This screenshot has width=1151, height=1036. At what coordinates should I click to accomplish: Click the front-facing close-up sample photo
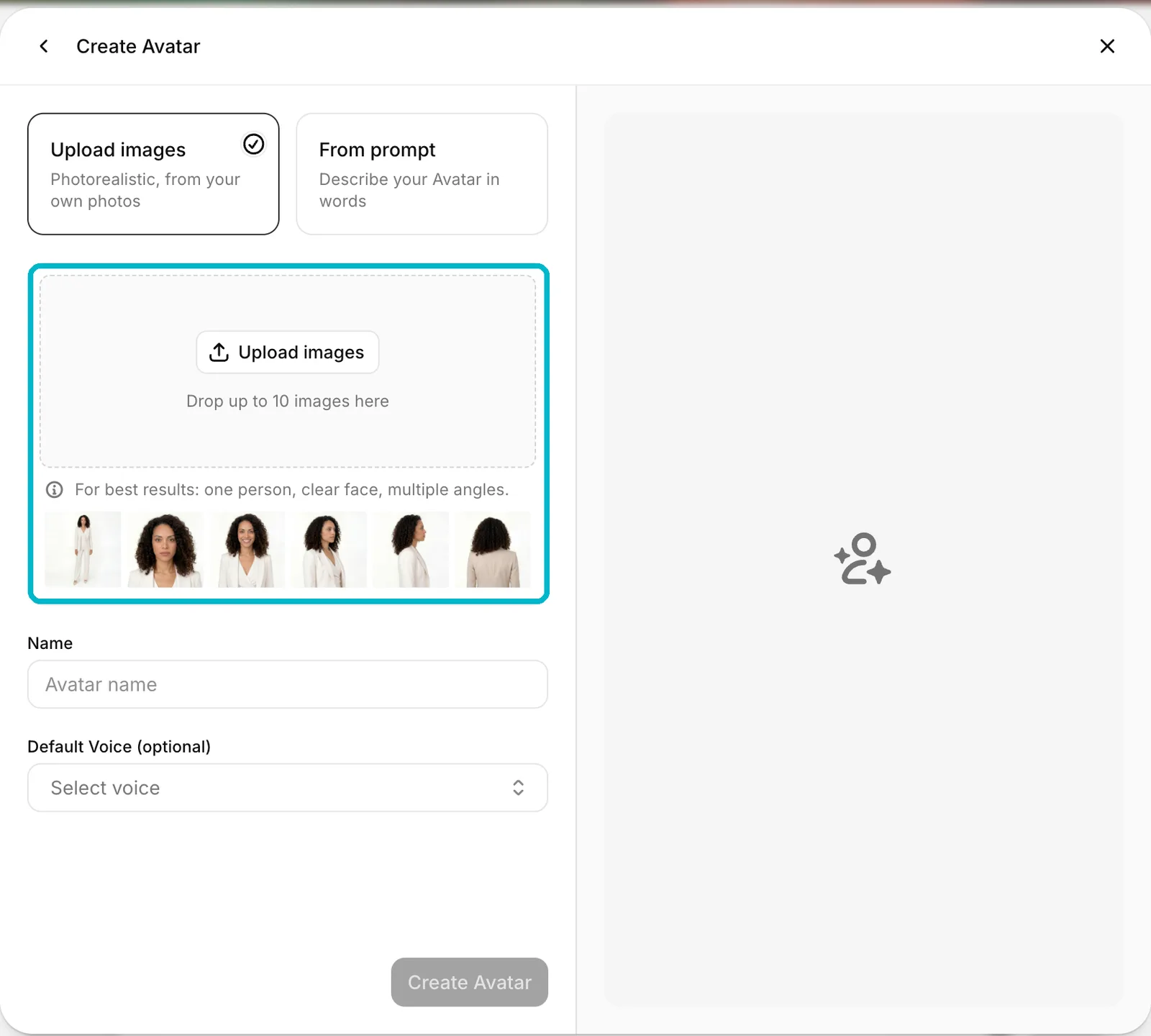(165, 550)
